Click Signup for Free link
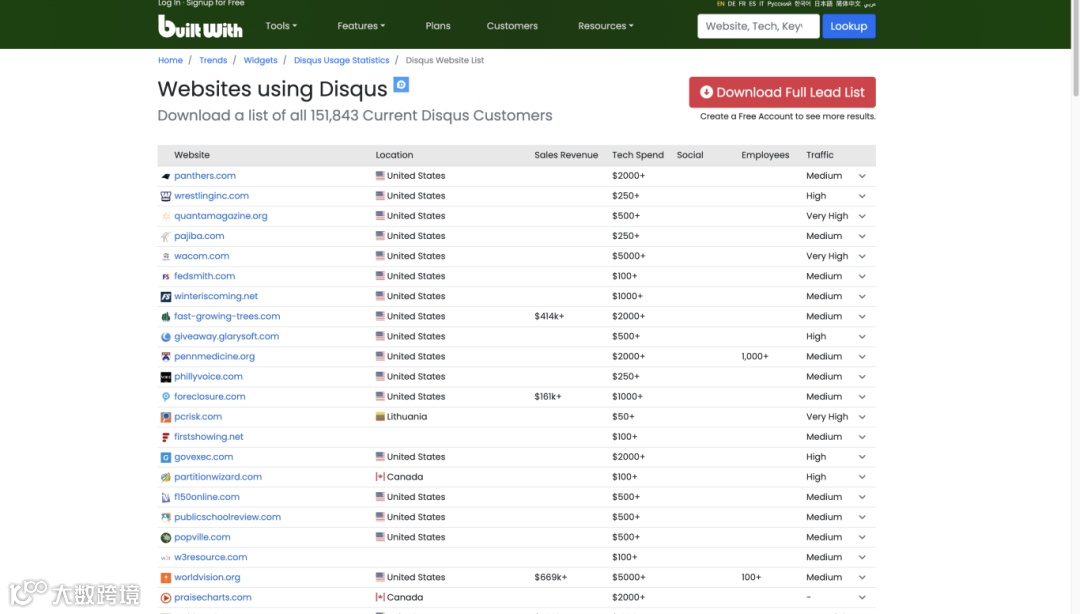The image size is (1080, 614). [x=215, y=3]
